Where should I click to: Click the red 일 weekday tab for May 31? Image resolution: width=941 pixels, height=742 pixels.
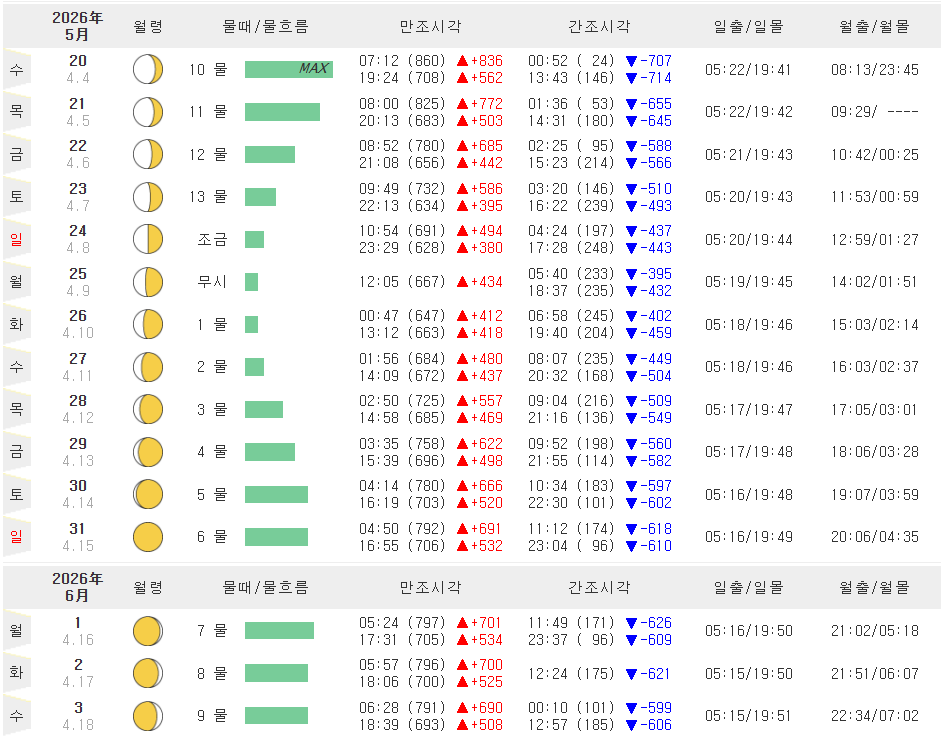(x=16, y=537)
